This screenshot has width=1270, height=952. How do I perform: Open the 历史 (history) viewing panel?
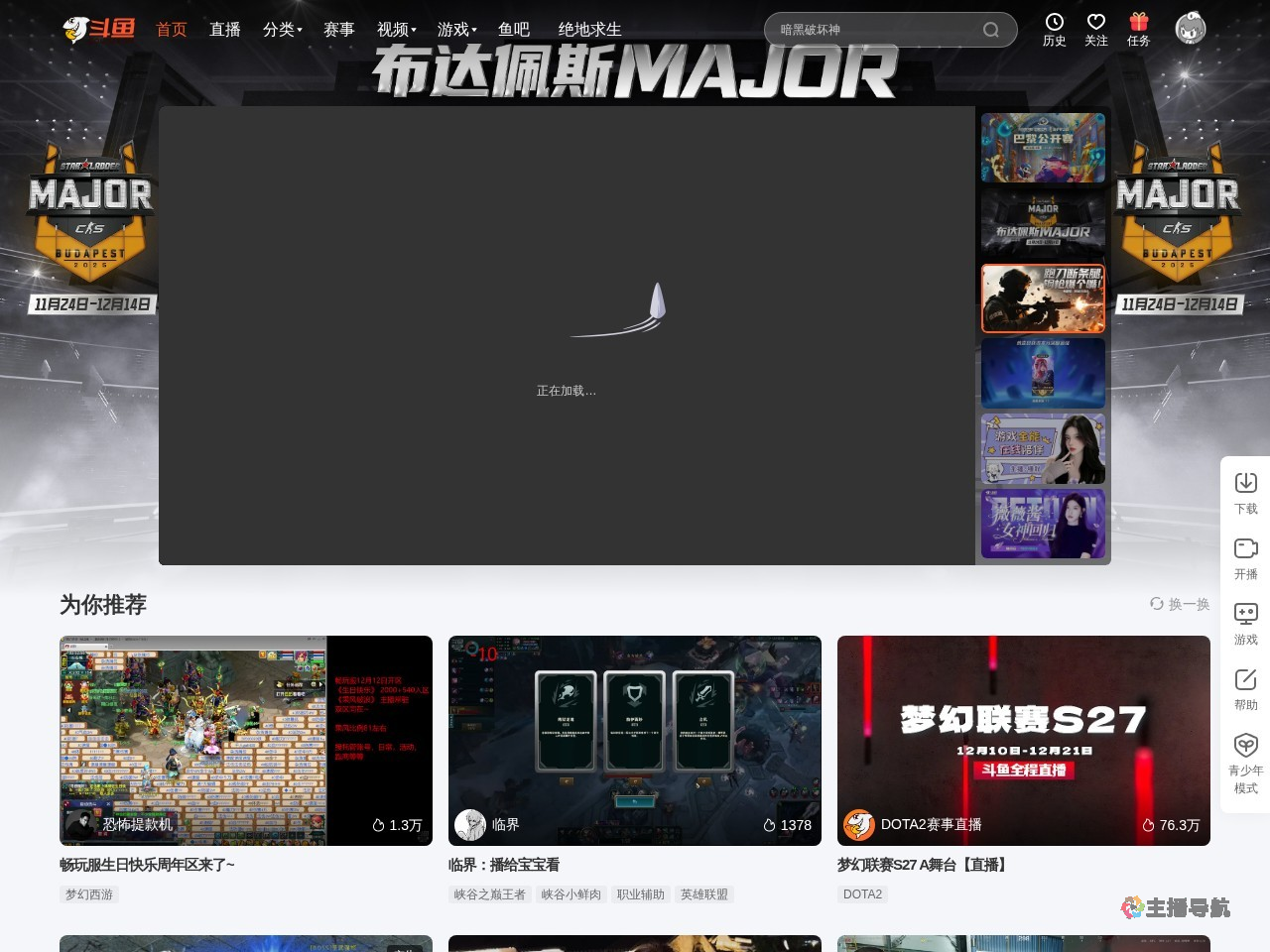(1054, 29)
